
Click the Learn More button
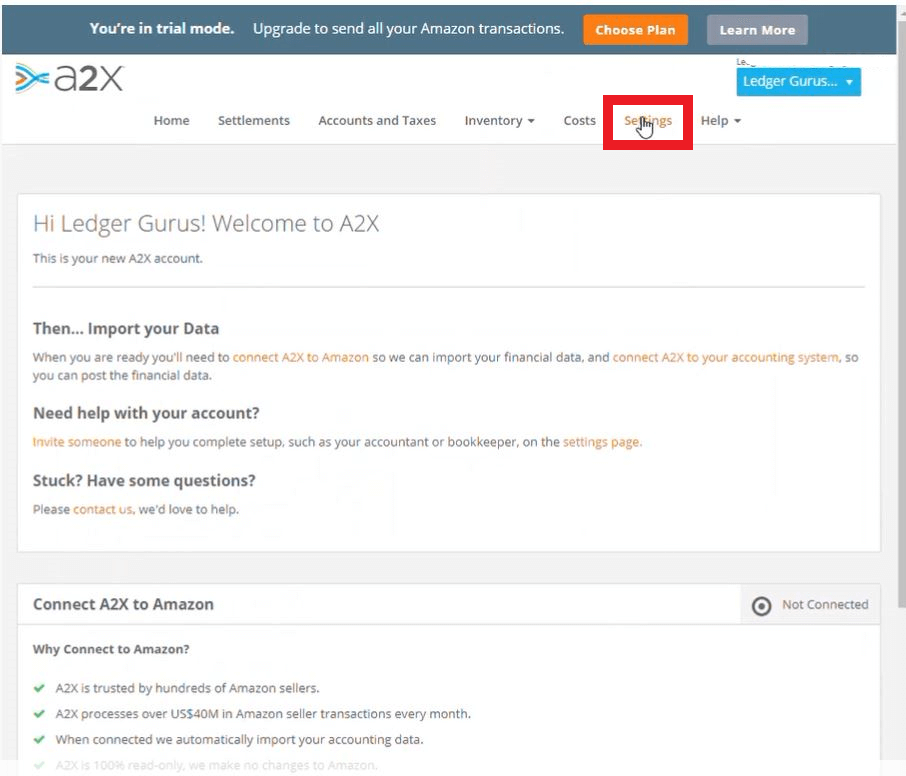[x=757, y=30]
